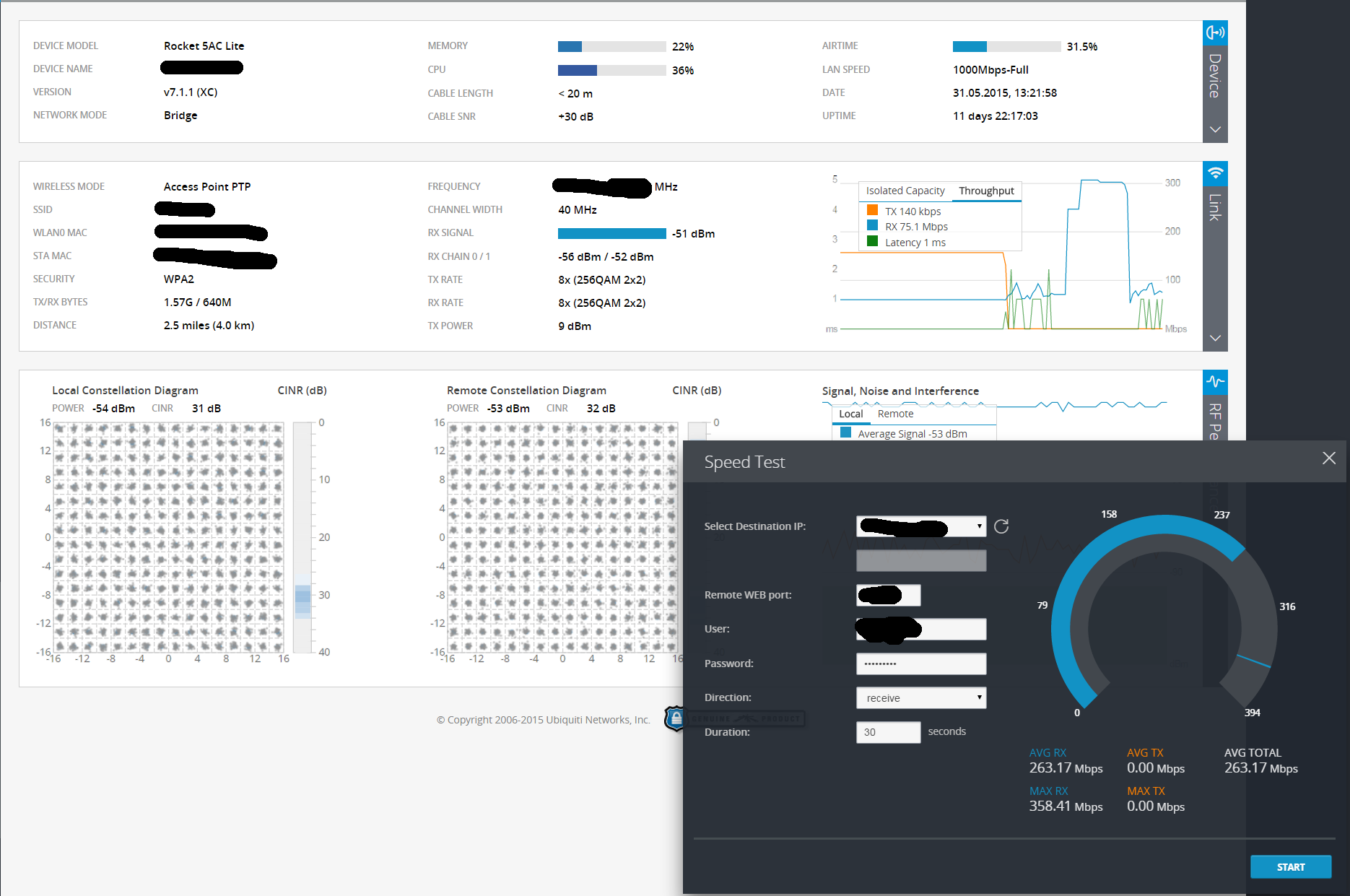This screenshot has width=1350, height=896.
Task: Click the blue RX legend swatch
Action: coord(872,226)
